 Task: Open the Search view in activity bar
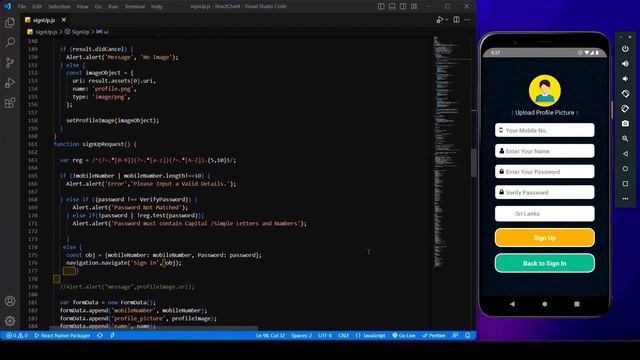[x=10, y=42]
